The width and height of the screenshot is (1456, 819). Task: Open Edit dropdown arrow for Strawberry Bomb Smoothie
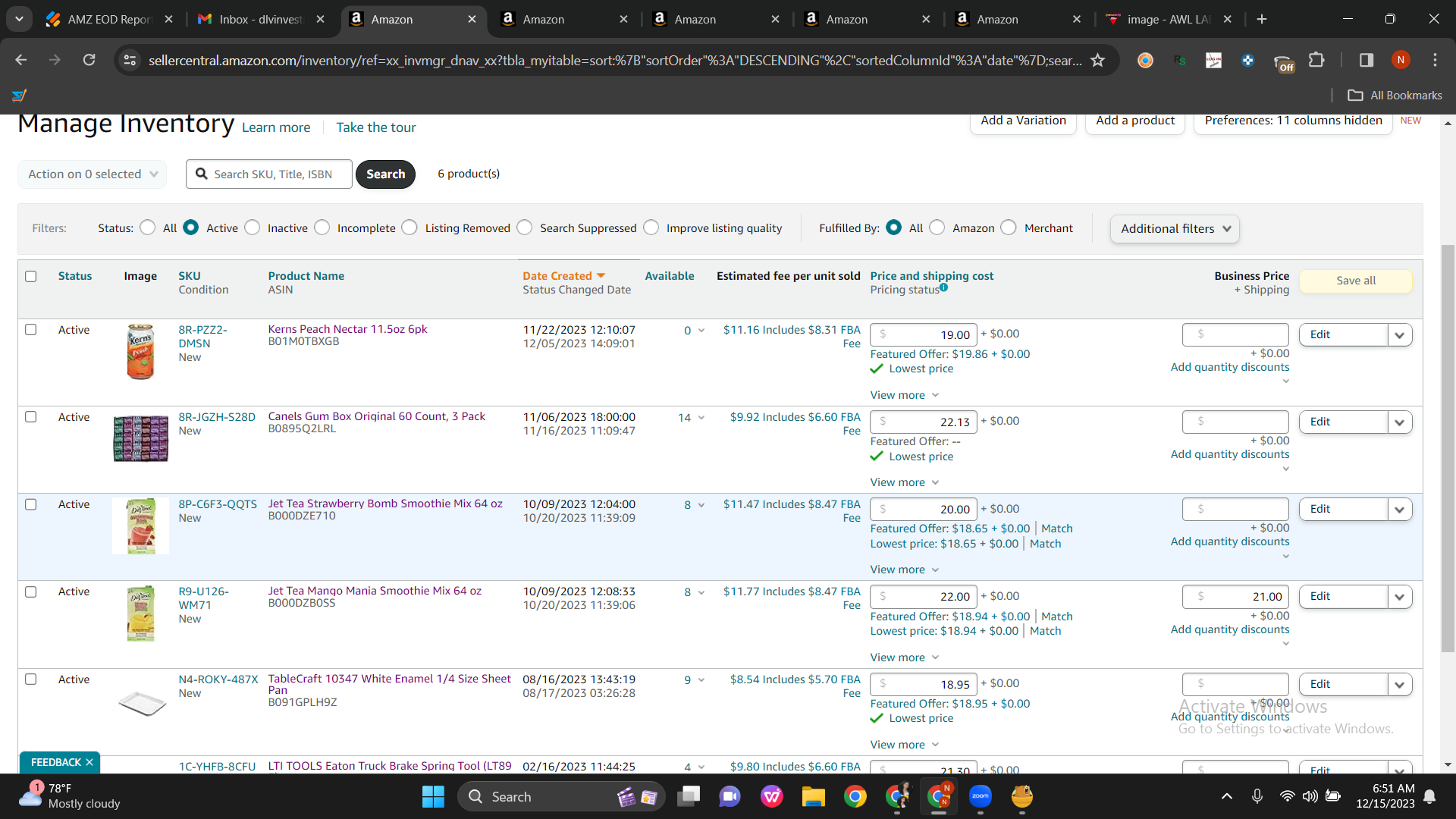coord(1400,510)
